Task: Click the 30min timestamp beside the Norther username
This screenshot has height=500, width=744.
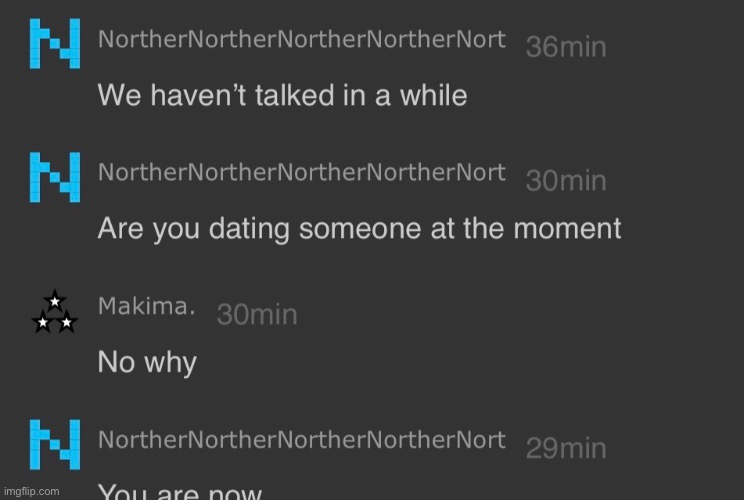Action: (x=566, y=180)
